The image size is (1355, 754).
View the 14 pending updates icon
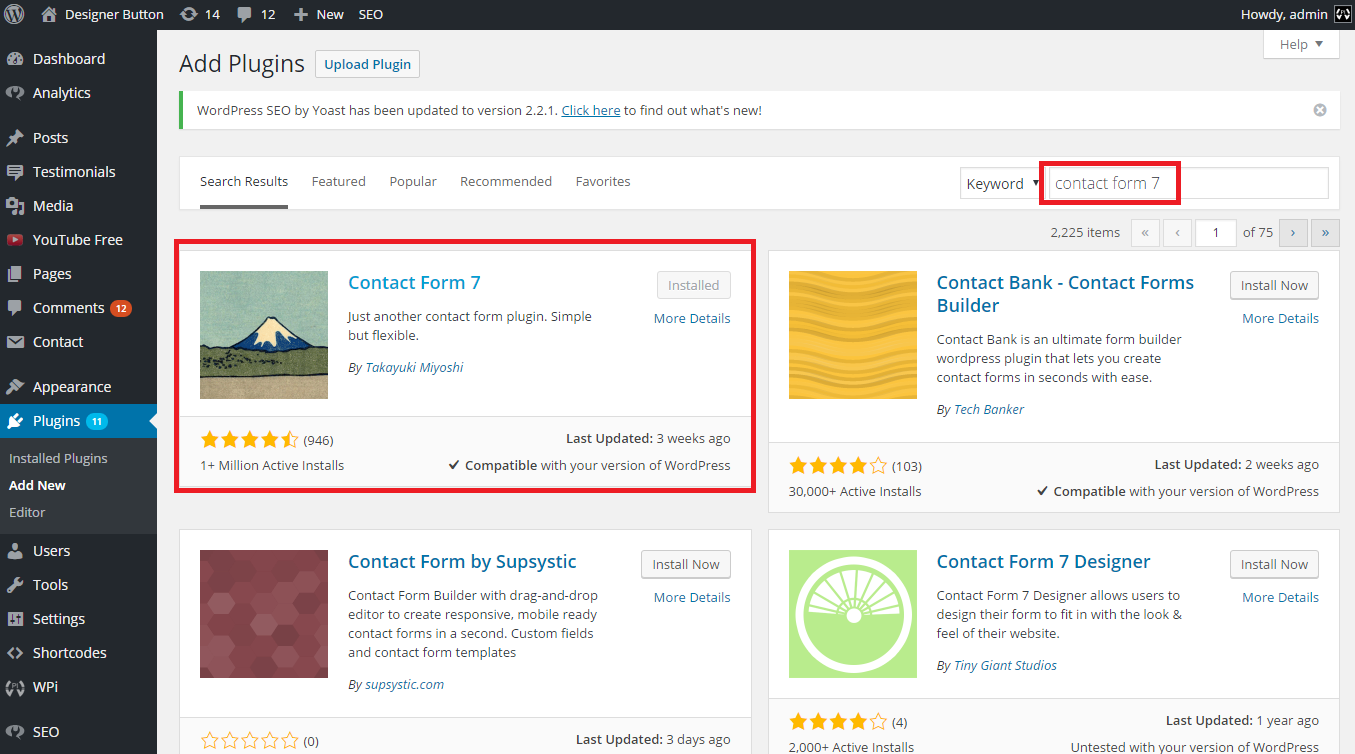point(188,14)
